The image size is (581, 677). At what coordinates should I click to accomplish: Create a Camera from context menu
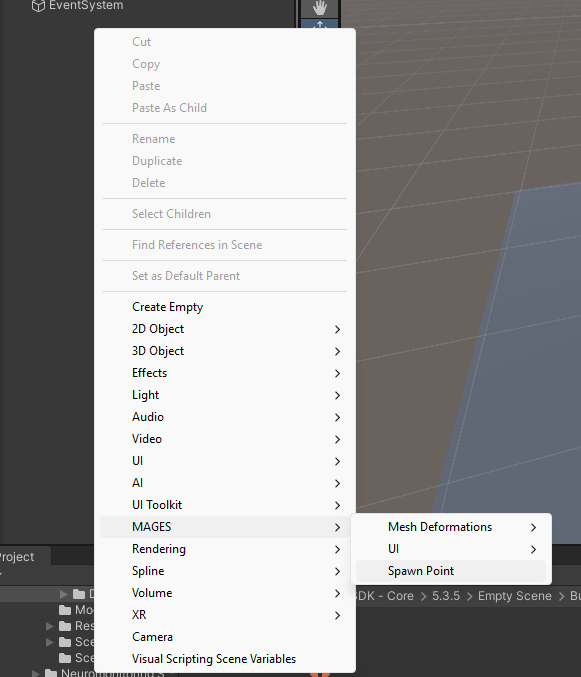[224, 637]
